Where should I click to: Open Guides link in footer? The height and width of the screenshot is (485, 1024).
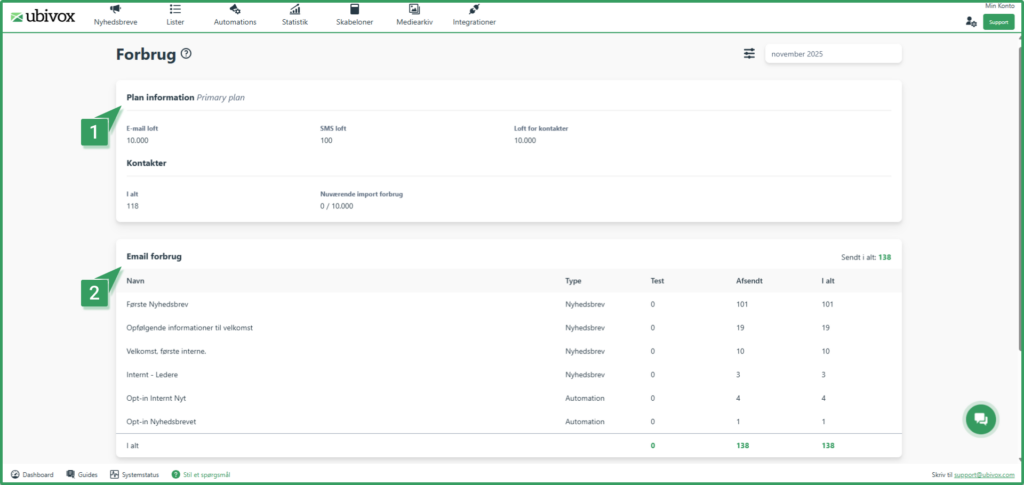[x=88, y=475]
